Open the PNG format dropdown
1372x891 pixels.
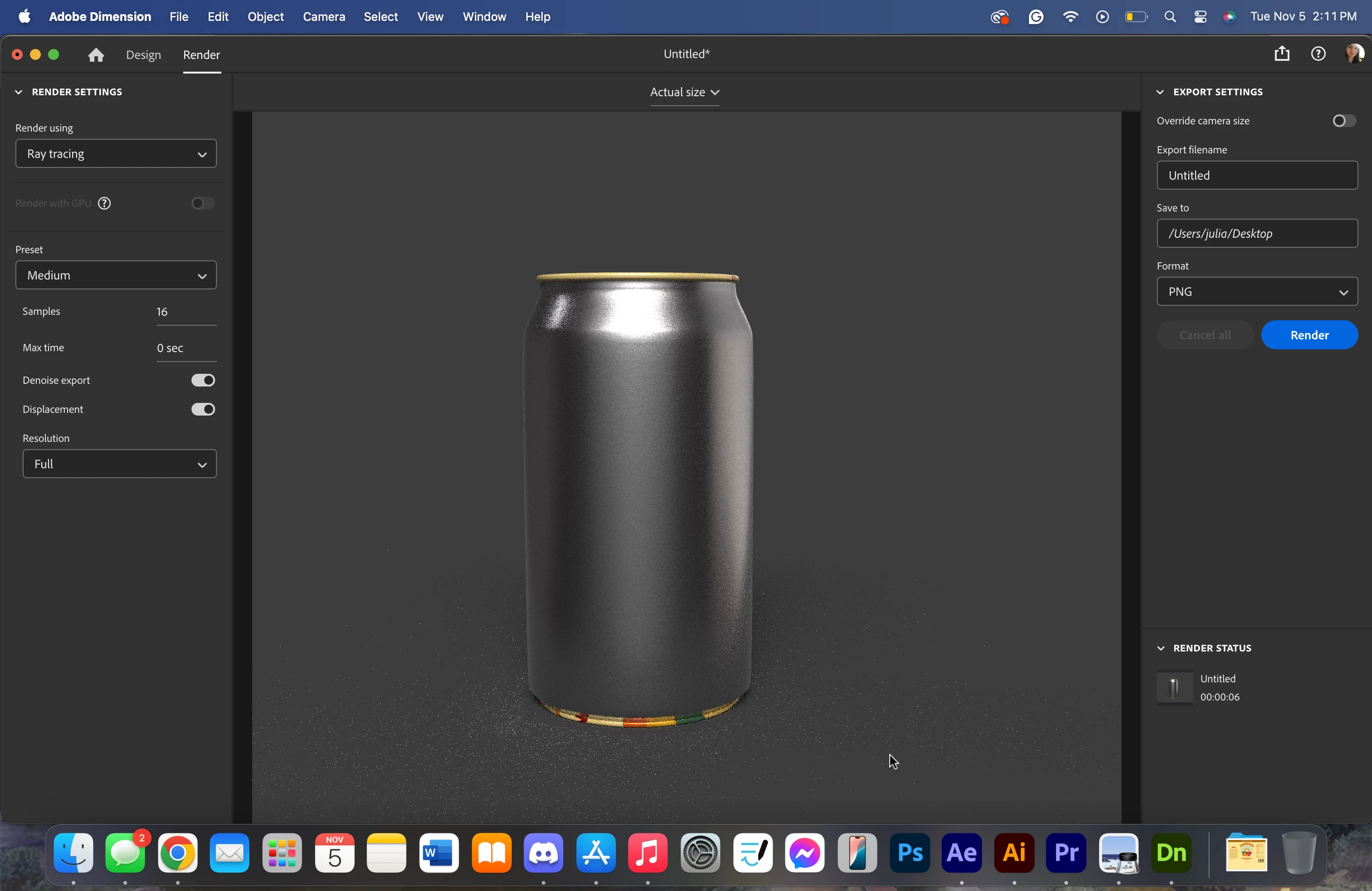[1257, 292]
